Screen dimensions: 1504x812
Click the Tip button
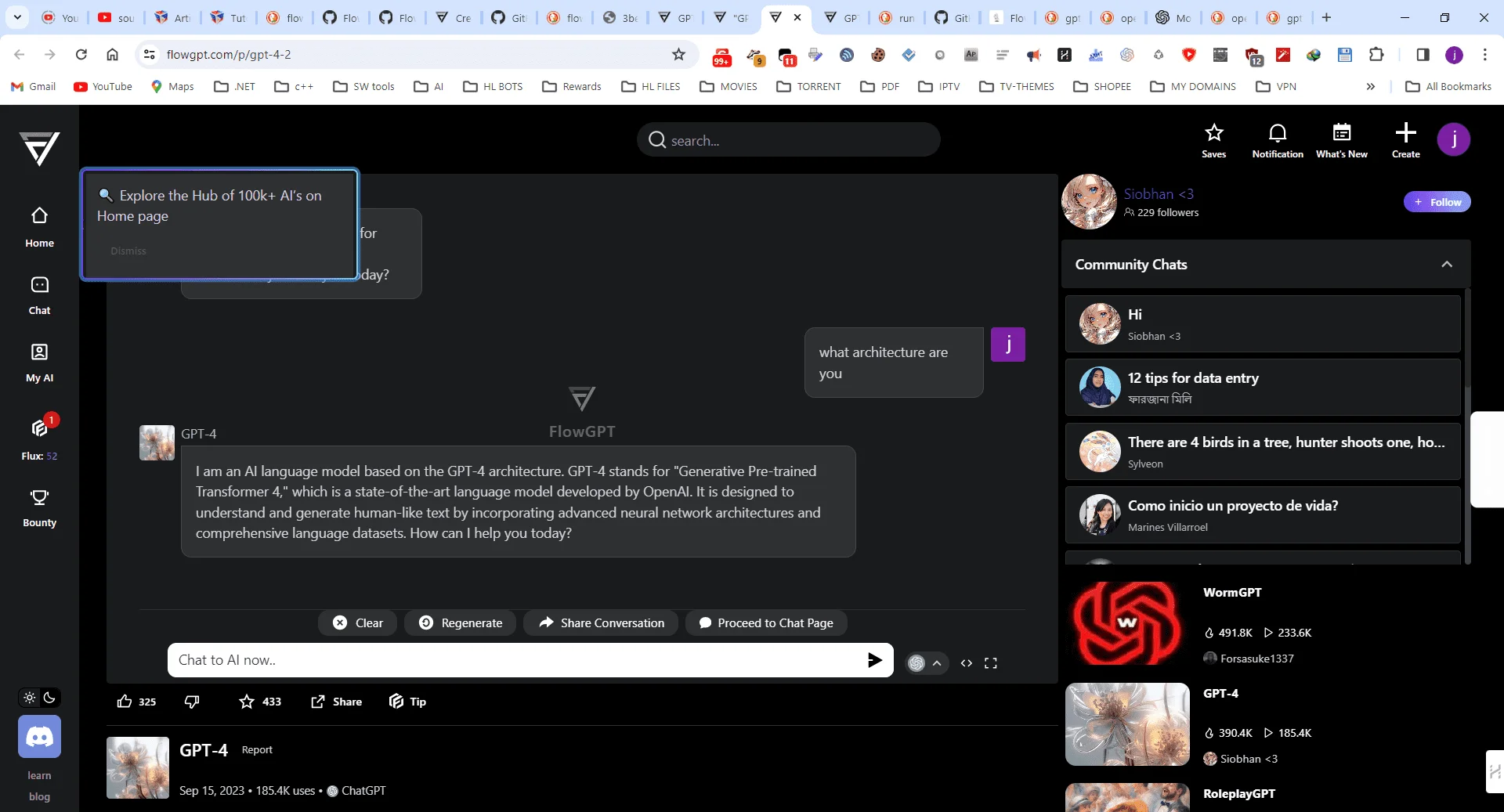click(x=407, y=702)
